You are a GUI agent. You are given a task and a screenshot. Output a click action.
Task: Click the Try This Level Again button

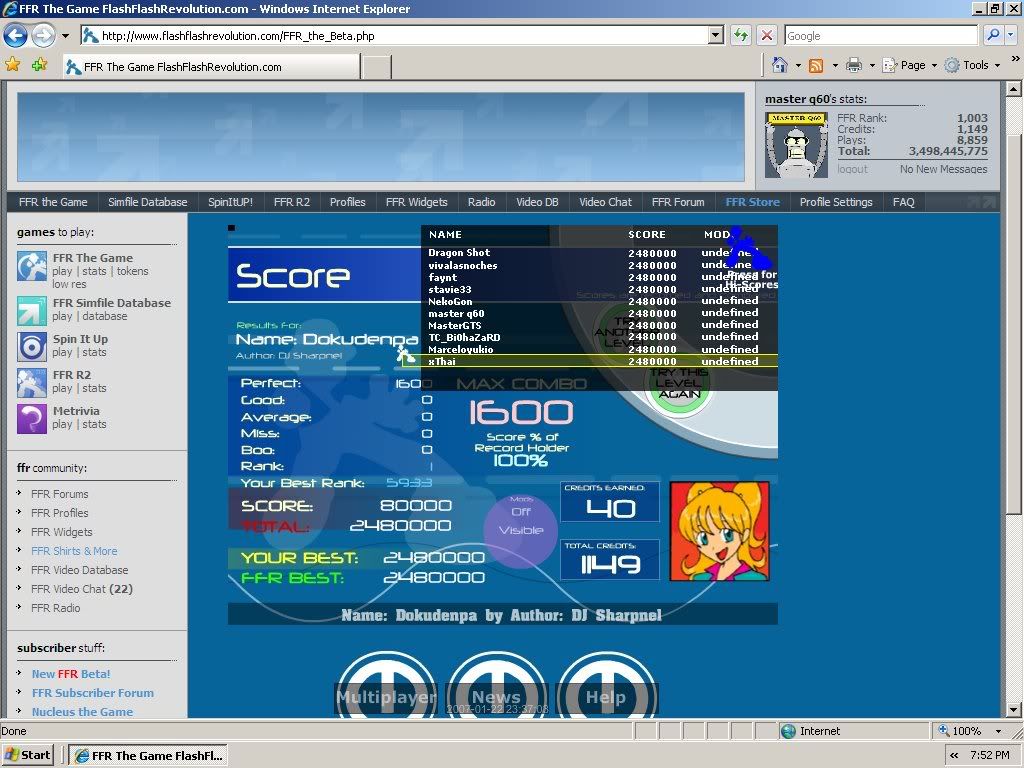pyautogui.click(x=679, y=383)
